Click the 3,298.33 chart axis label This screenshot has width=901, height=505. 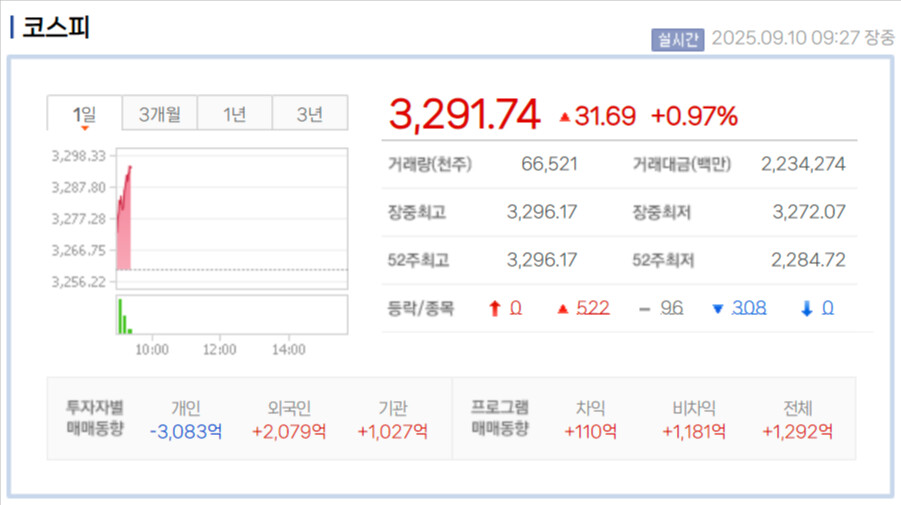click(x=79, y=156)
